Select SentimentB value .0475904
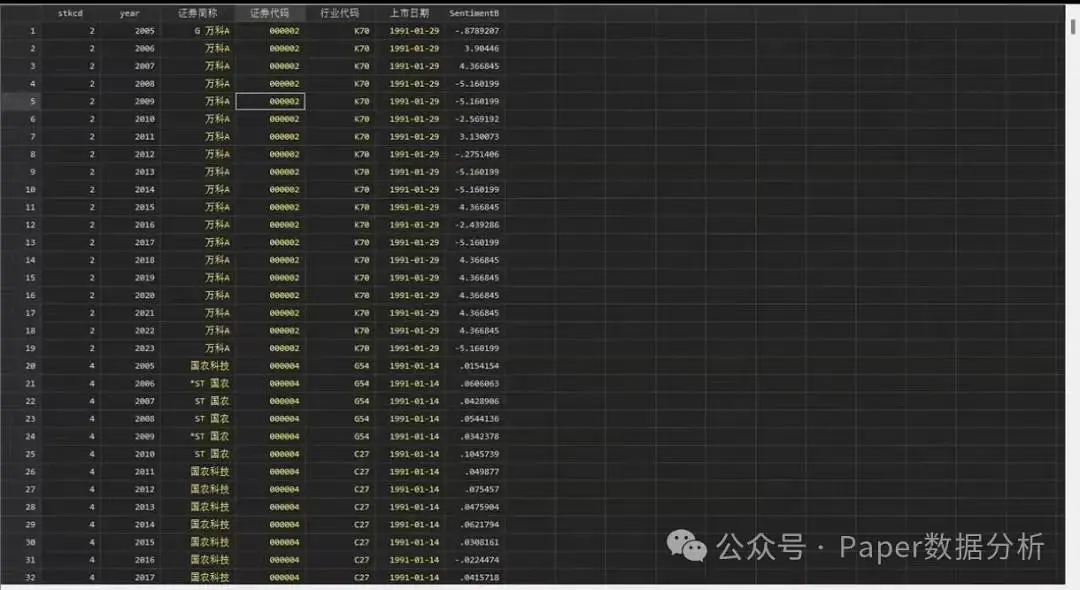Image resolution: width=1080 pixels, height=590 pixels. 479,507
